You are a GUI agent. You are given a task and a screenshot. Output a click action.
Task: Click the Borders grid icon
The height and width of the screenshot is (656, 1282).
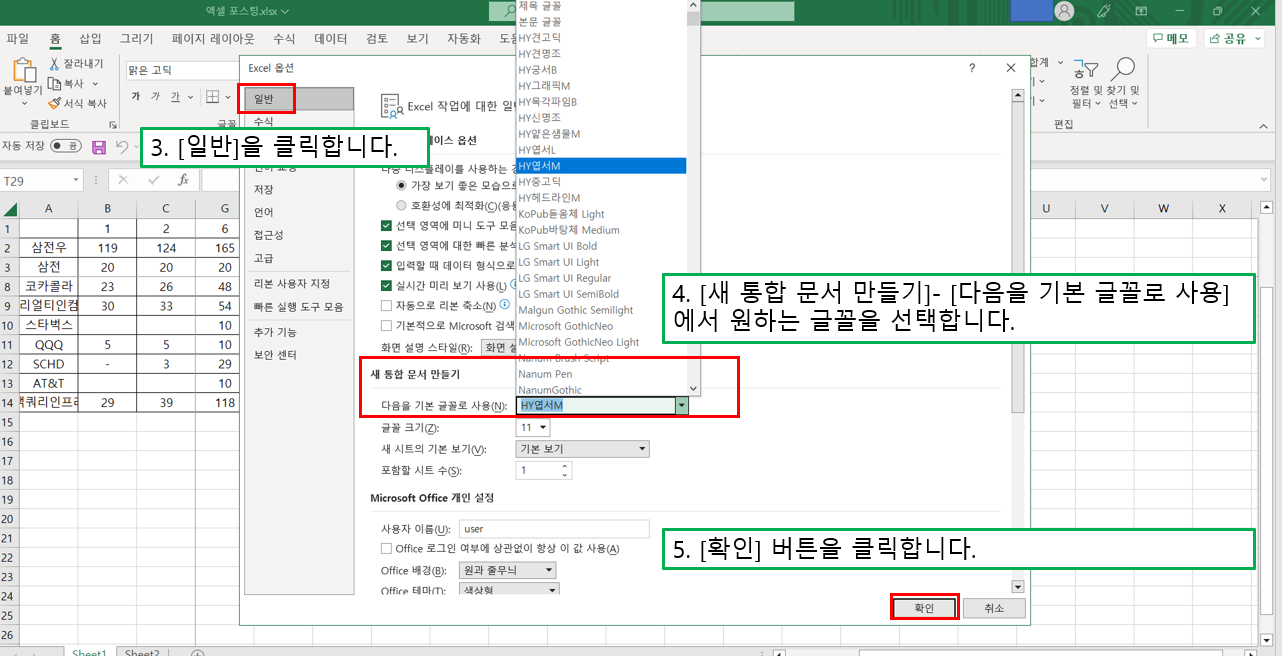coord(213,97)
